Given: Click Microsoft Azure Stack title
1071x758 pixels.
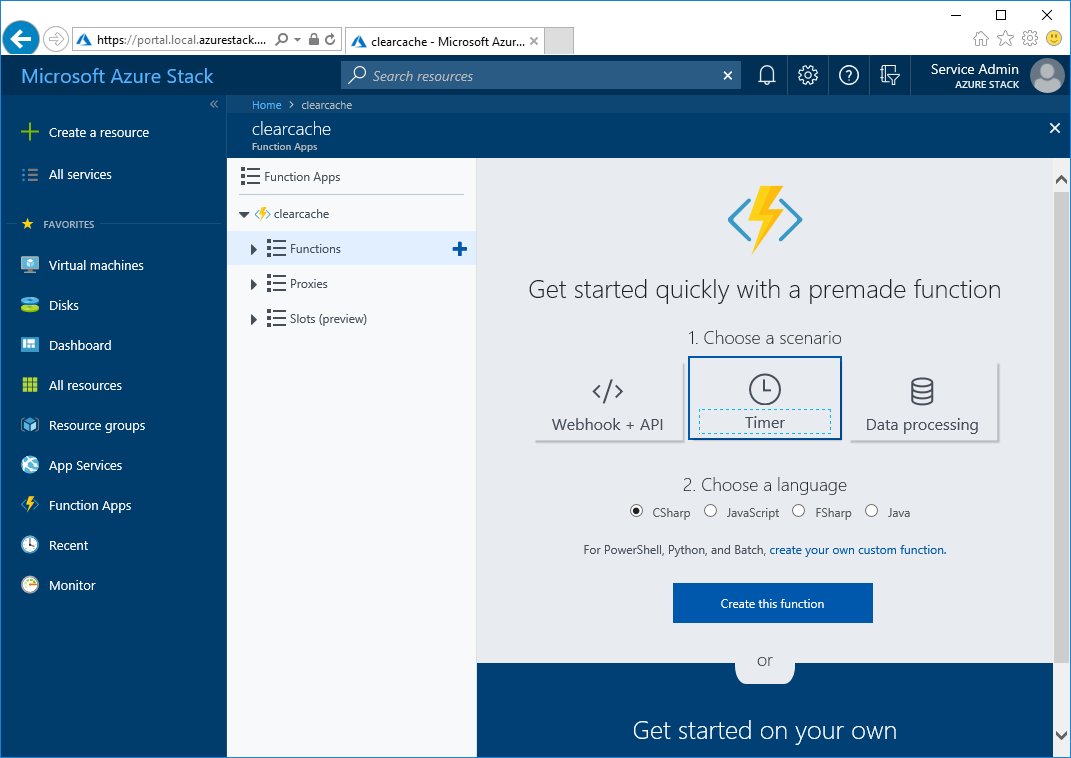Looking at the screenshot, I should tap(117, 76).
